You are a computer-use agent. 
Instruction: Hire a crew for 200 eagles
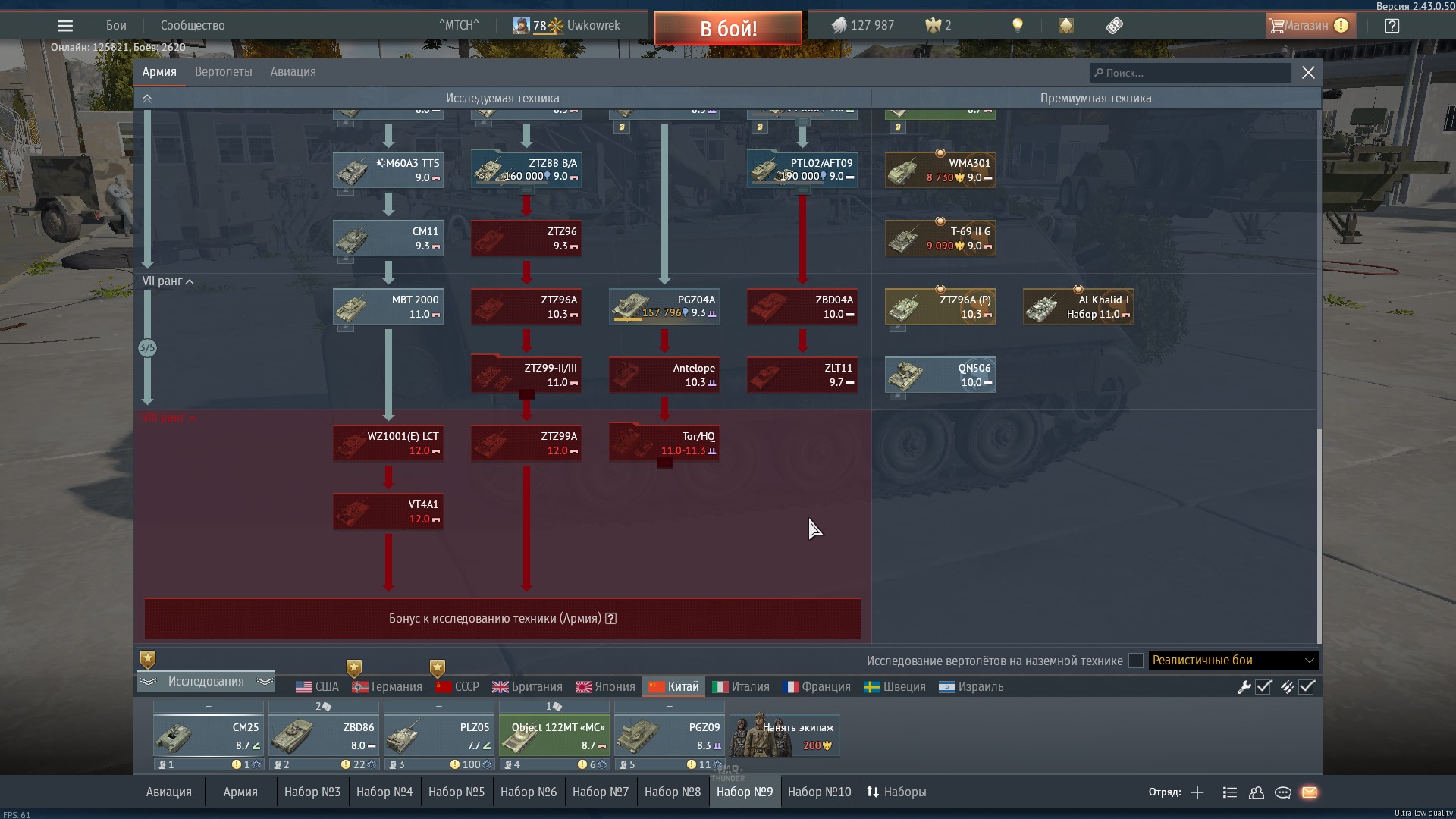(x=784, y=736)
